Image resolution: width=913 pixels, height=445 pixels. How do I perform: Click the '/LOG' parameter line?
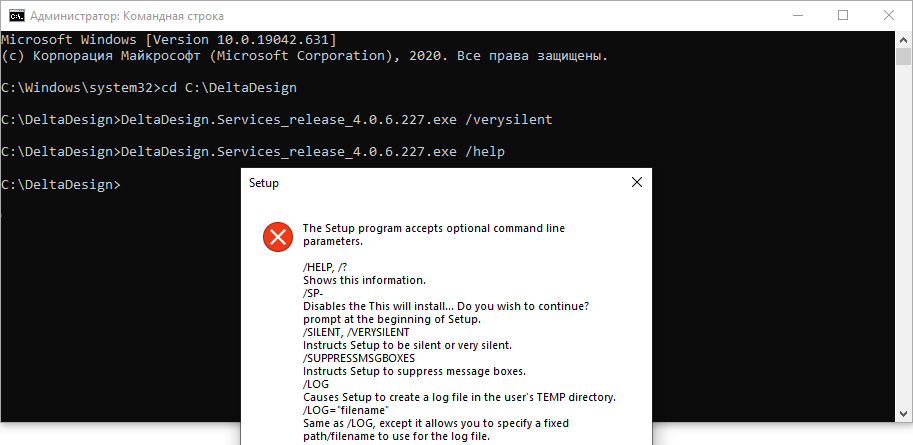coord(316,384)
